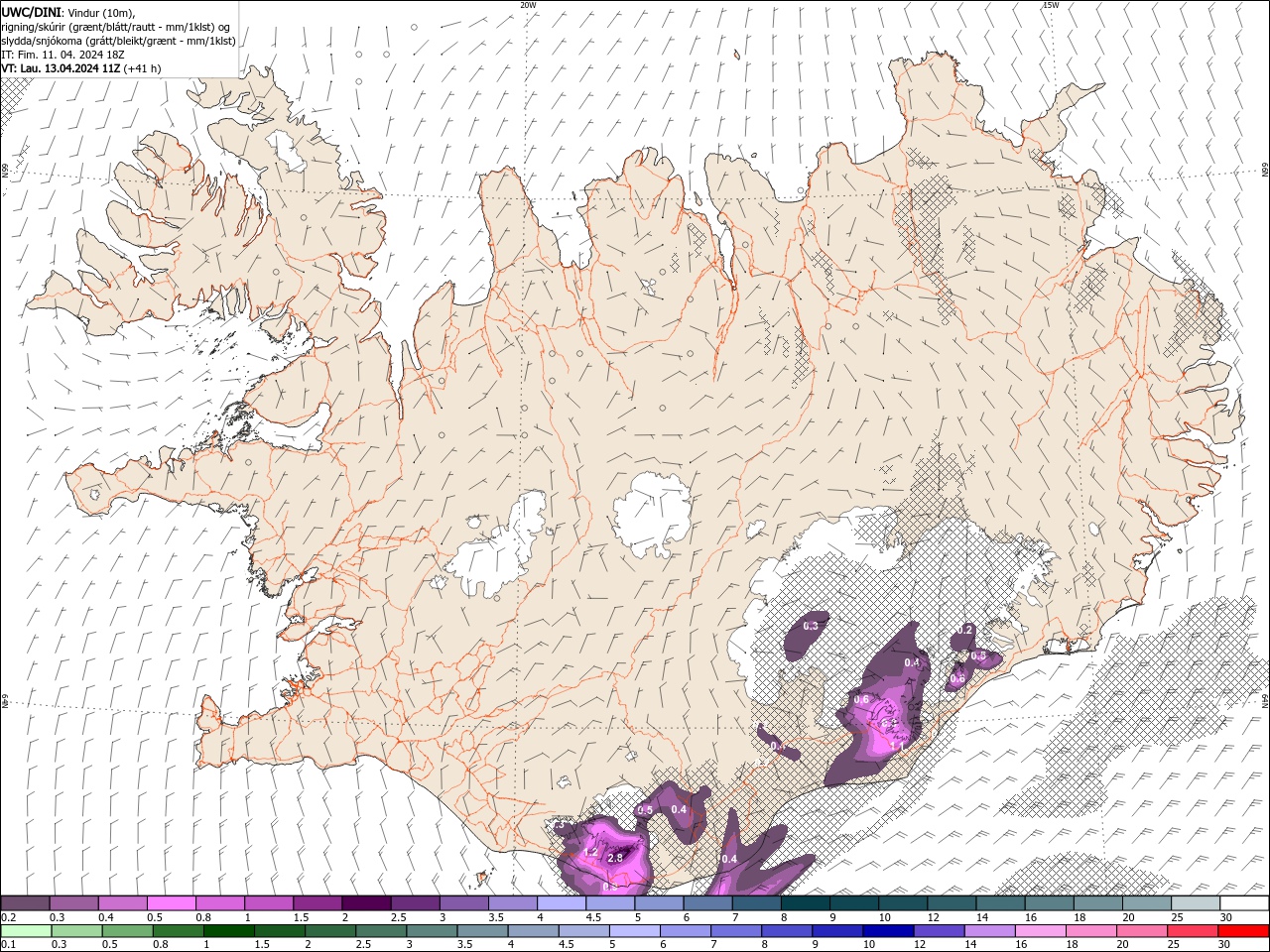Image resolution: width=1270 pixels, height=952 pixels.
Task: Pick the upper-row swatch between 18 and 20
Action: tap(1099, 903)
